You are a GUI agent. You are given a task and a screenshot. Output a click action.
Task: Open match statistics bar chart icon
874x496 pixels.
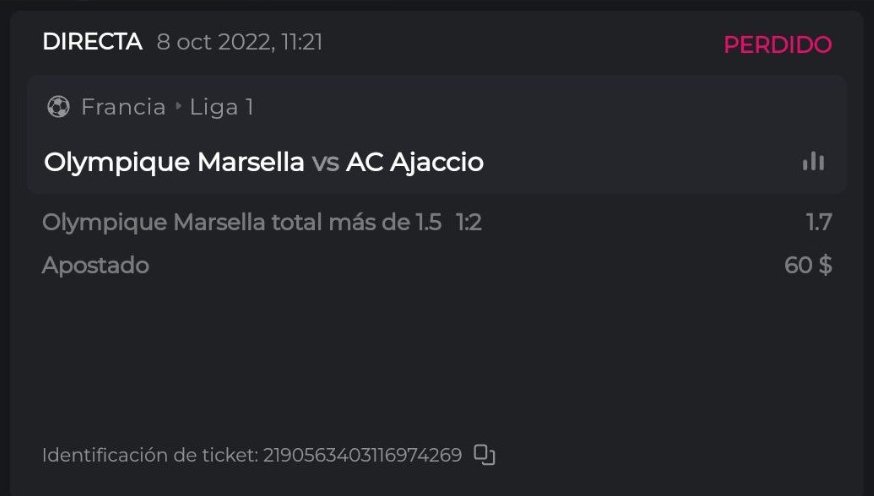[813, 161]
